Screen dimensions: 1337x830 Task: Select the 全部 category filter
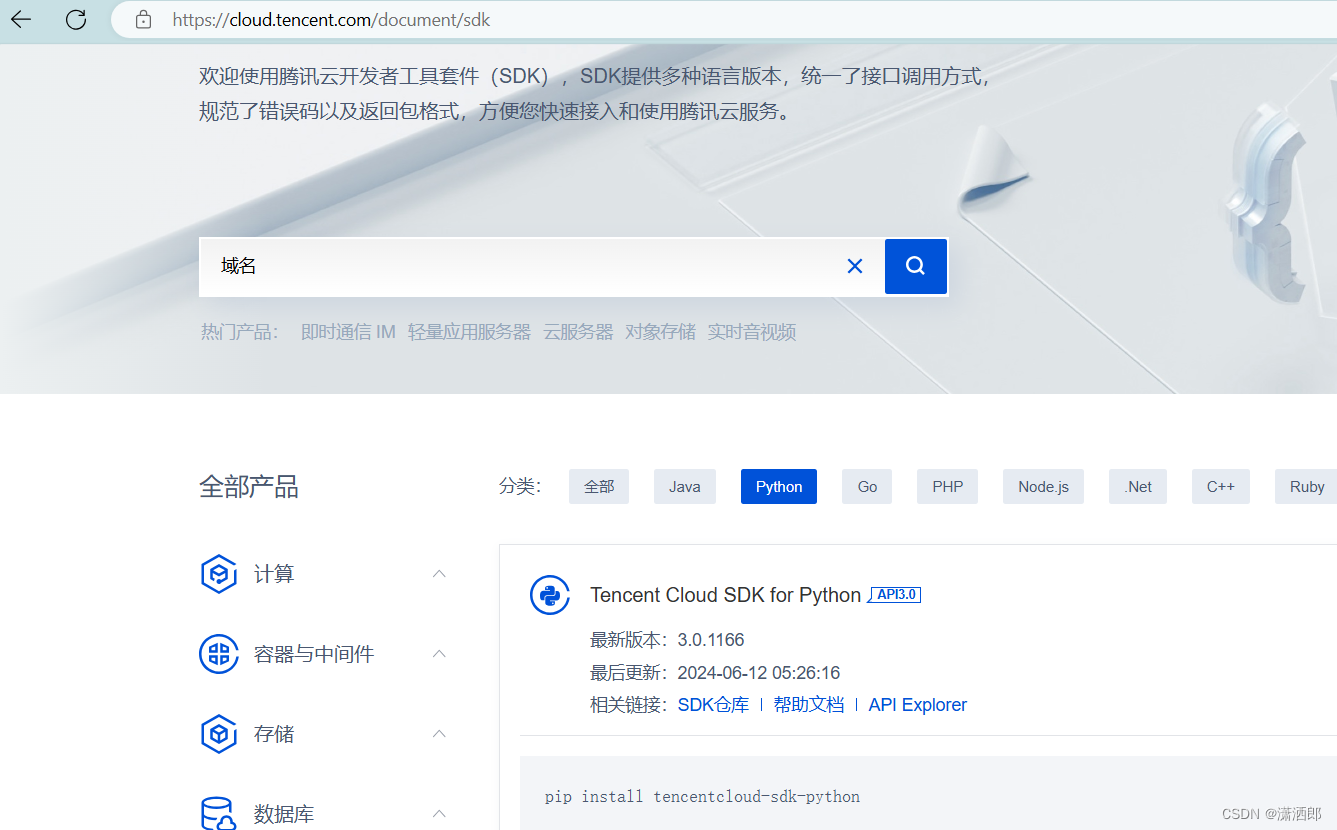pyautogui.click(x=599, y=486)
